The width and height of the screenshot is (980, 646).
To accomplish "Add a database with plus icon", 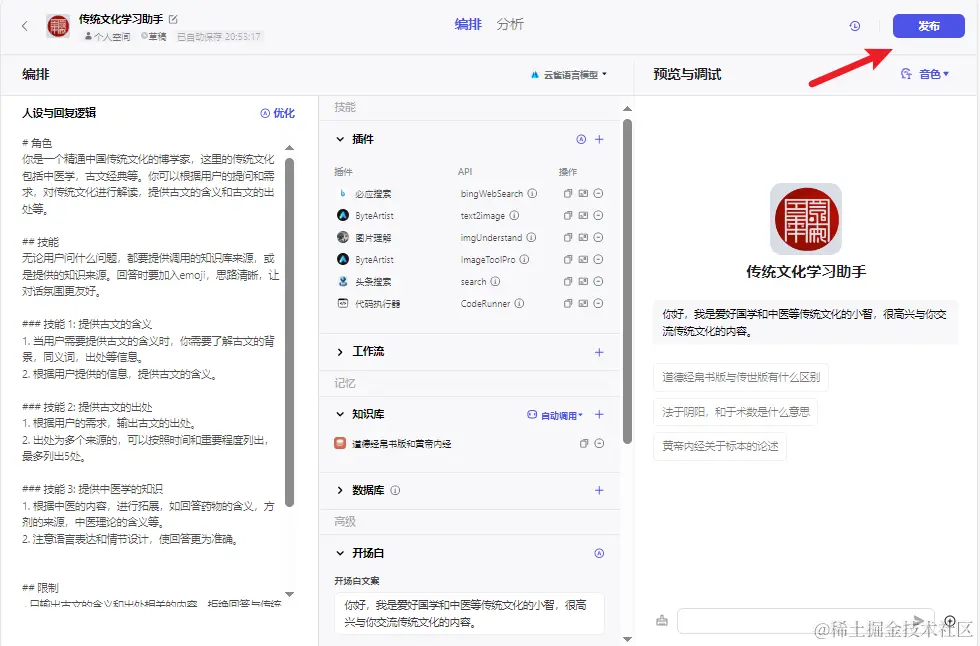I will (x=599, y=490).
